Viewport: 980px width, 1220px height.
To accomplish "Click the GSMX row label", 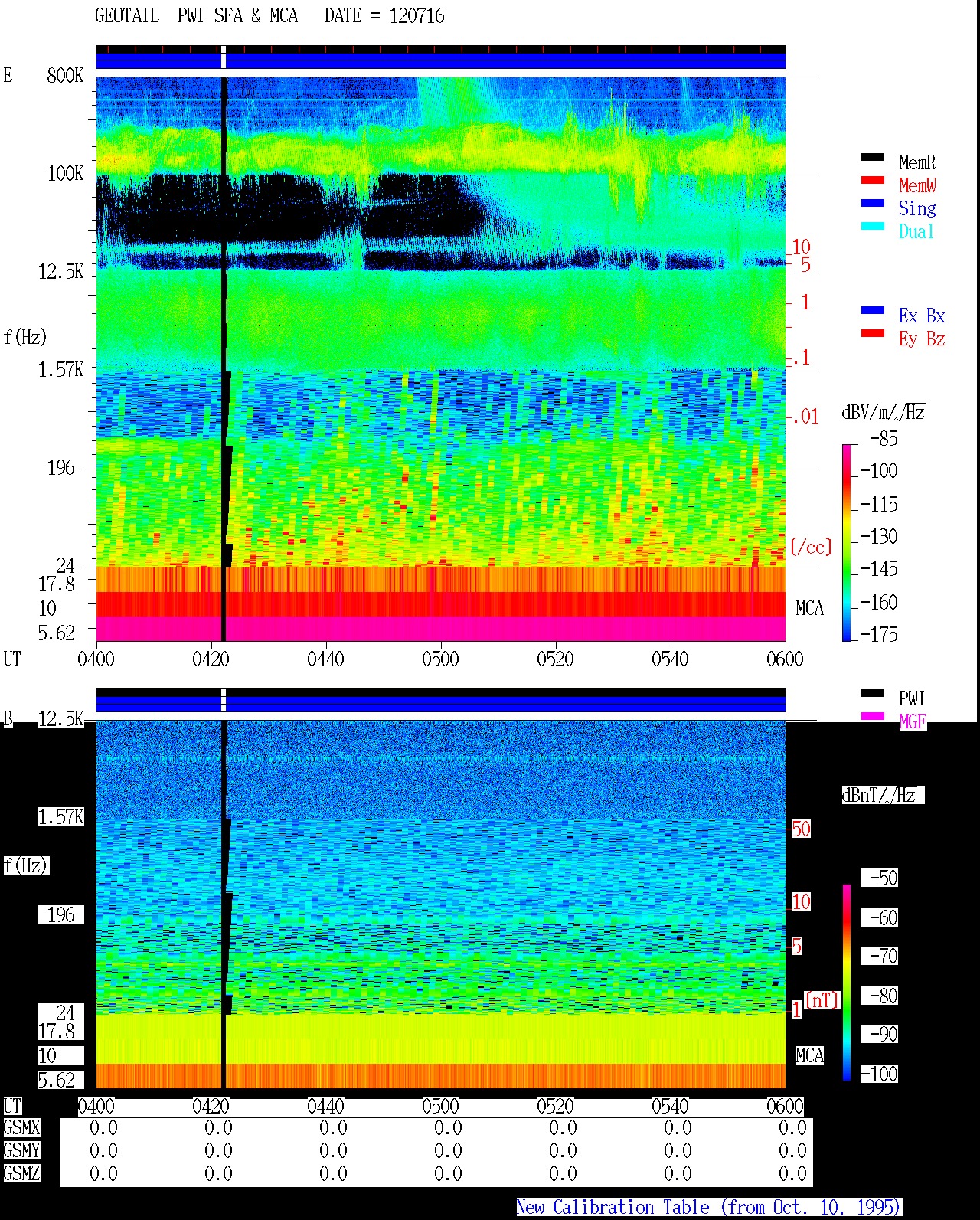I will point(21,1128).
